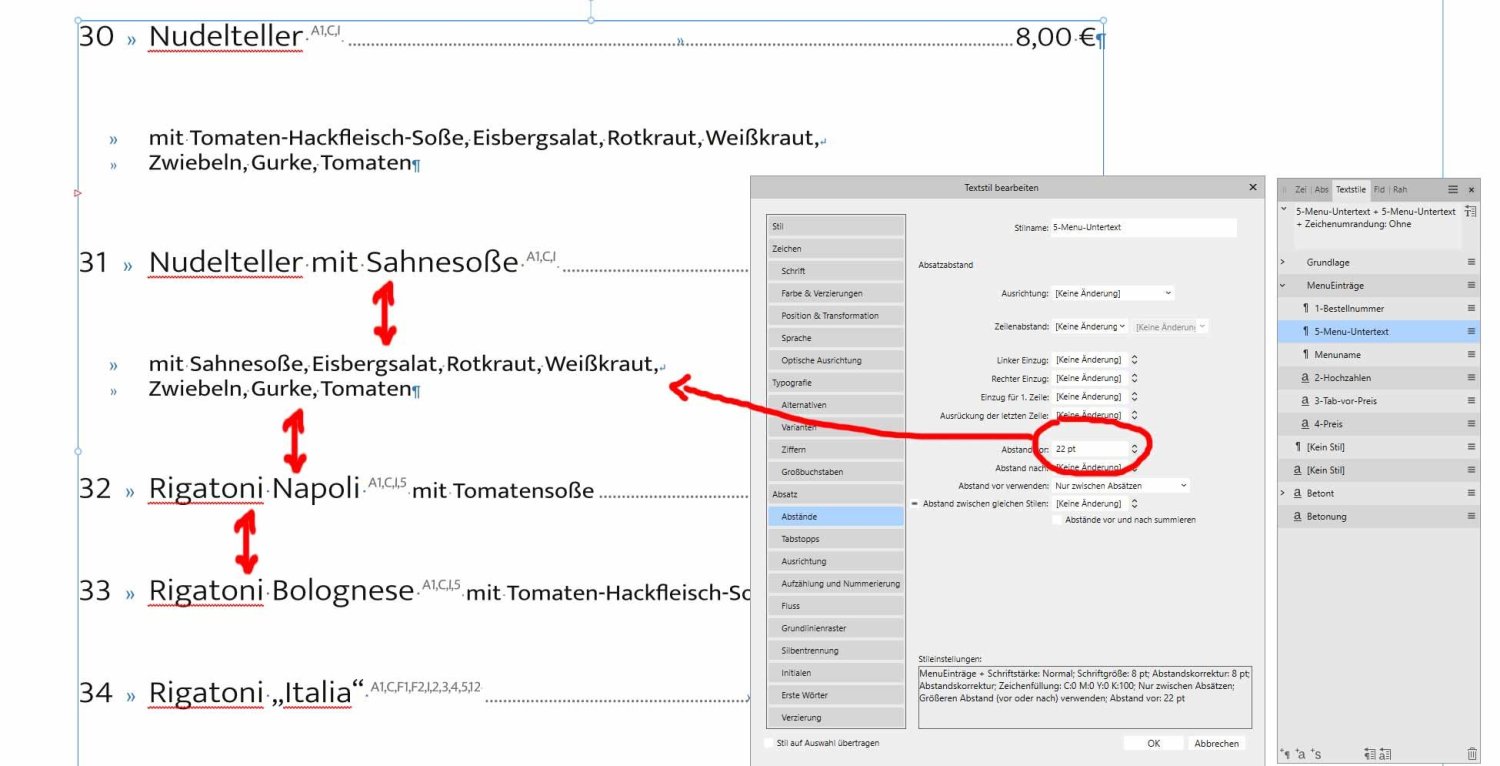Expand the Grundlage style group

click(x=1283, y=262)
